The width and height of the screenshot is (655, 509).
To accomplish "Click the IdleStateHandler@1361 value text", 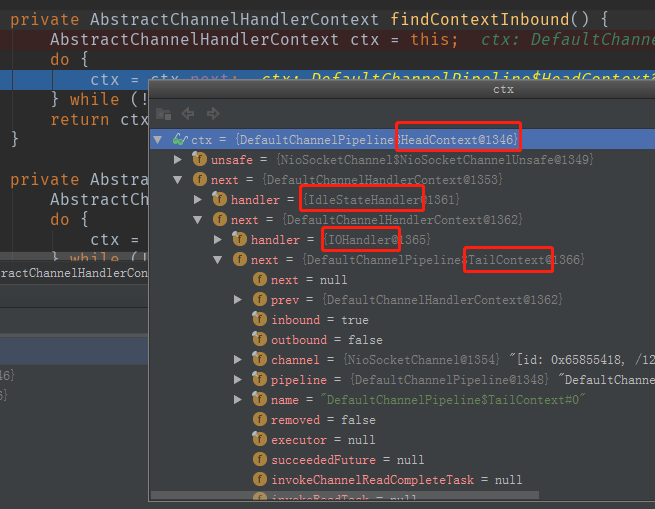I will (x=381, y=200).
